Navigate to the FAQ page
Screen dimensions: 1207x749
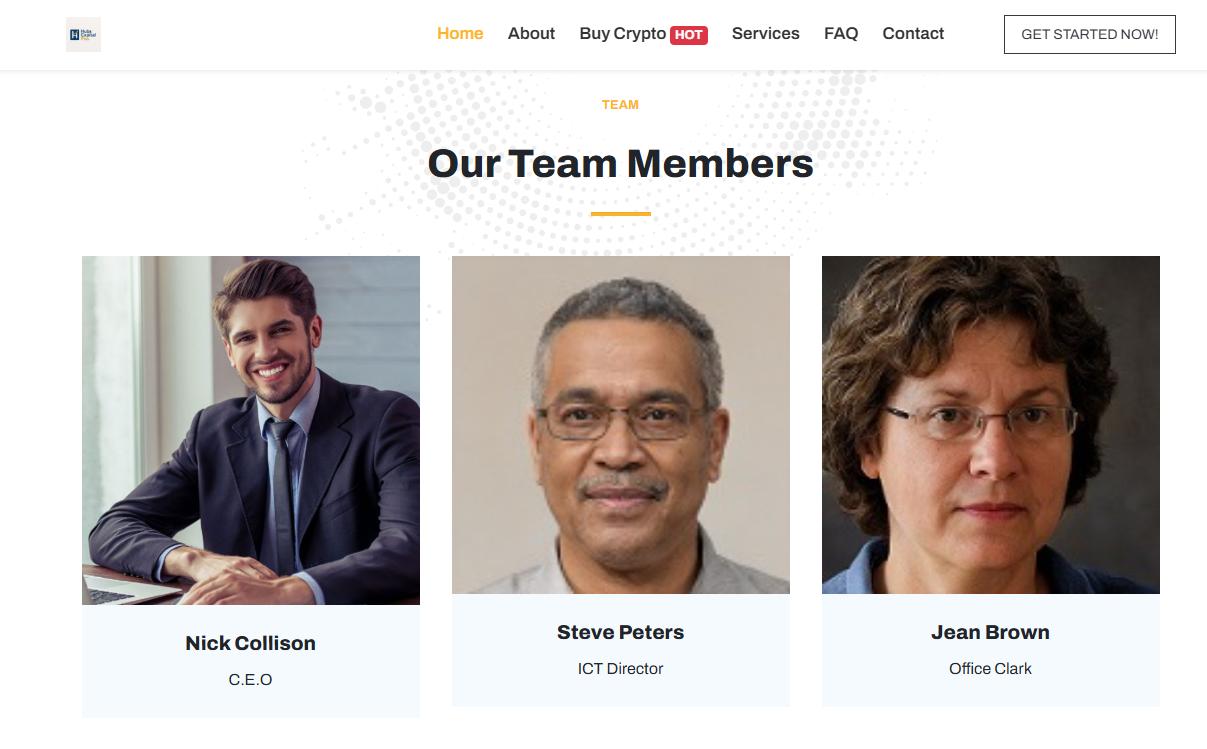[841, 34]
